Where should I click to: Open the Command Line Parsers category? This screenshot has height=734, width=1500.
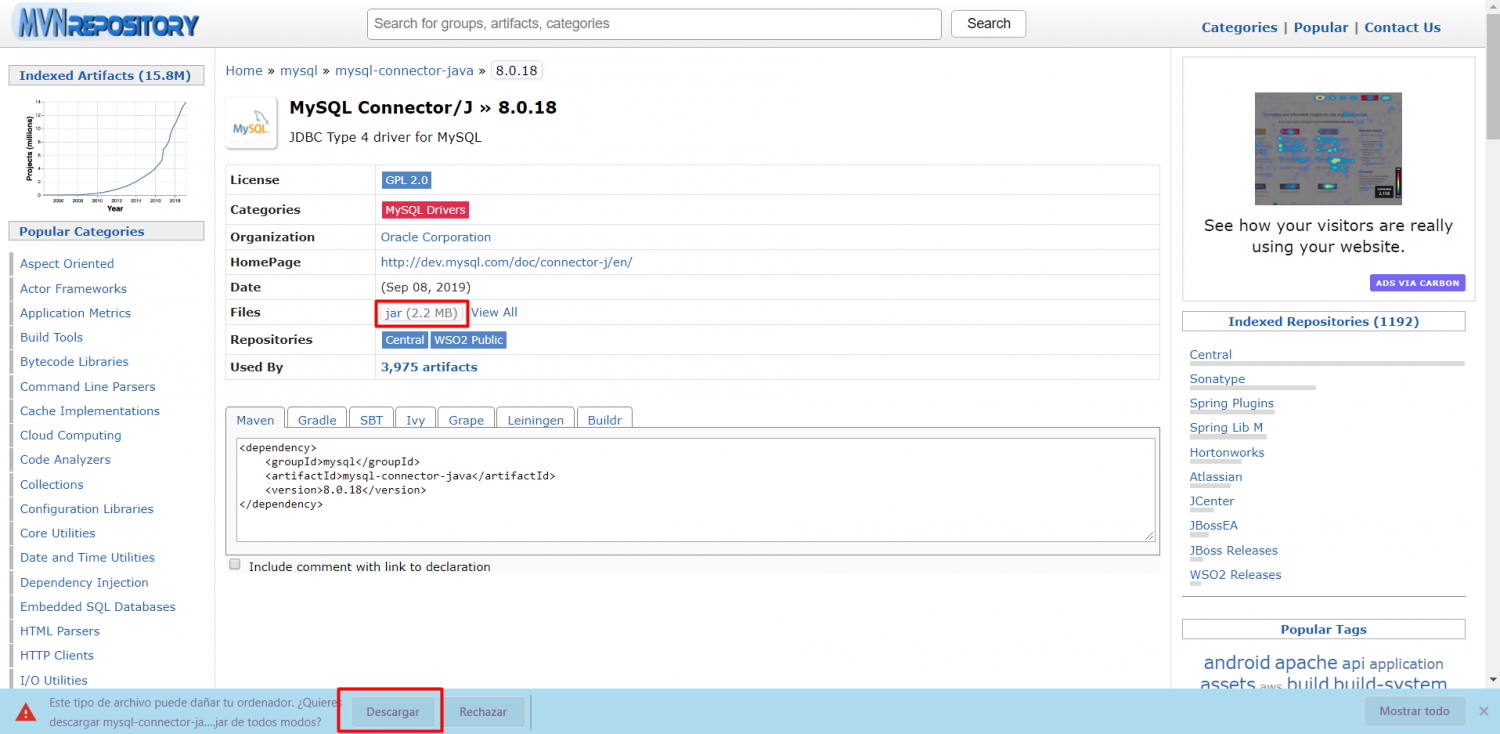(87, 387)
